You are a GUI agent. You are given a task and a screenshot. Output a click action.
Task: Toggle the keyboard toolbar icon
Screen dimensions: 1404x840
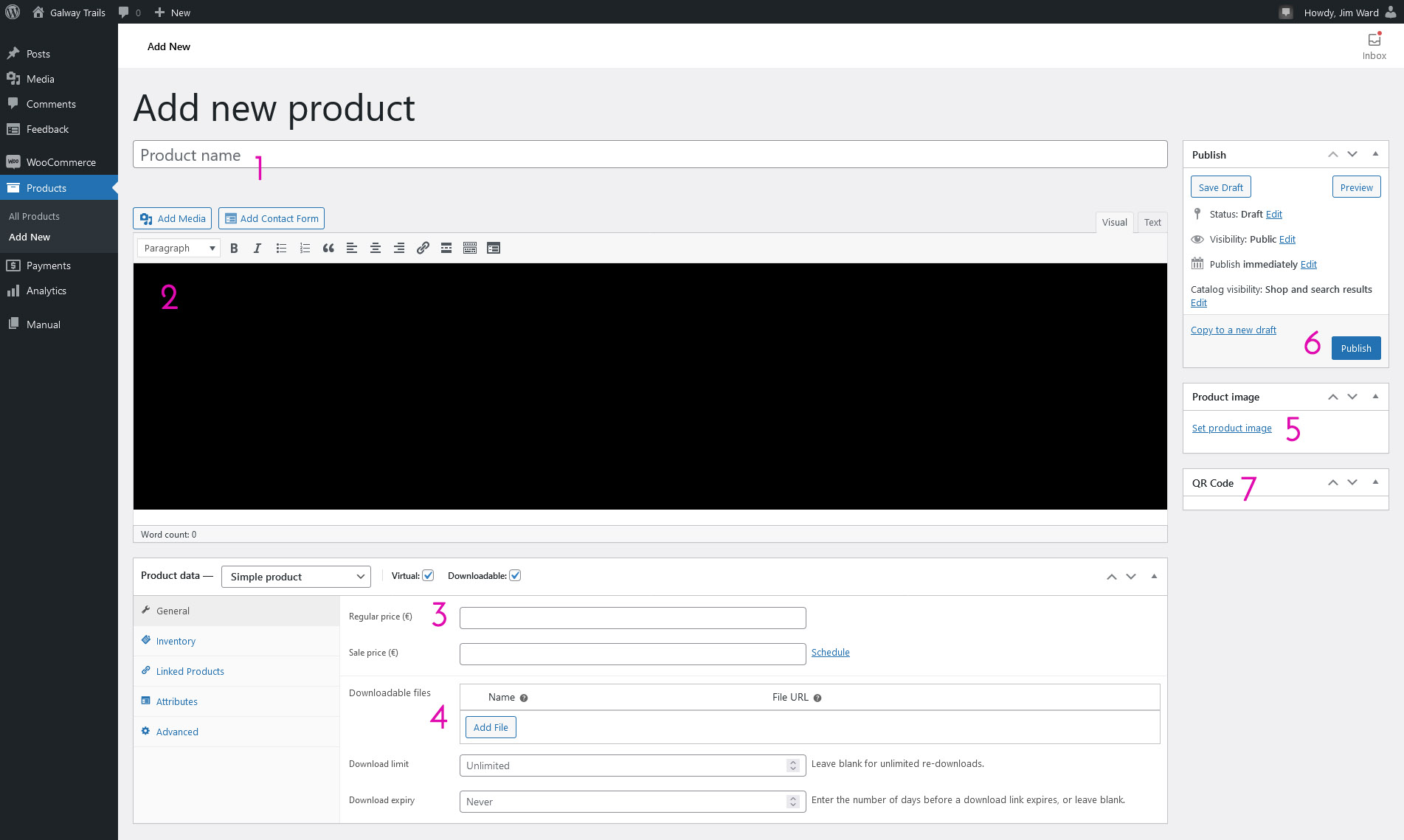point(470,249)
